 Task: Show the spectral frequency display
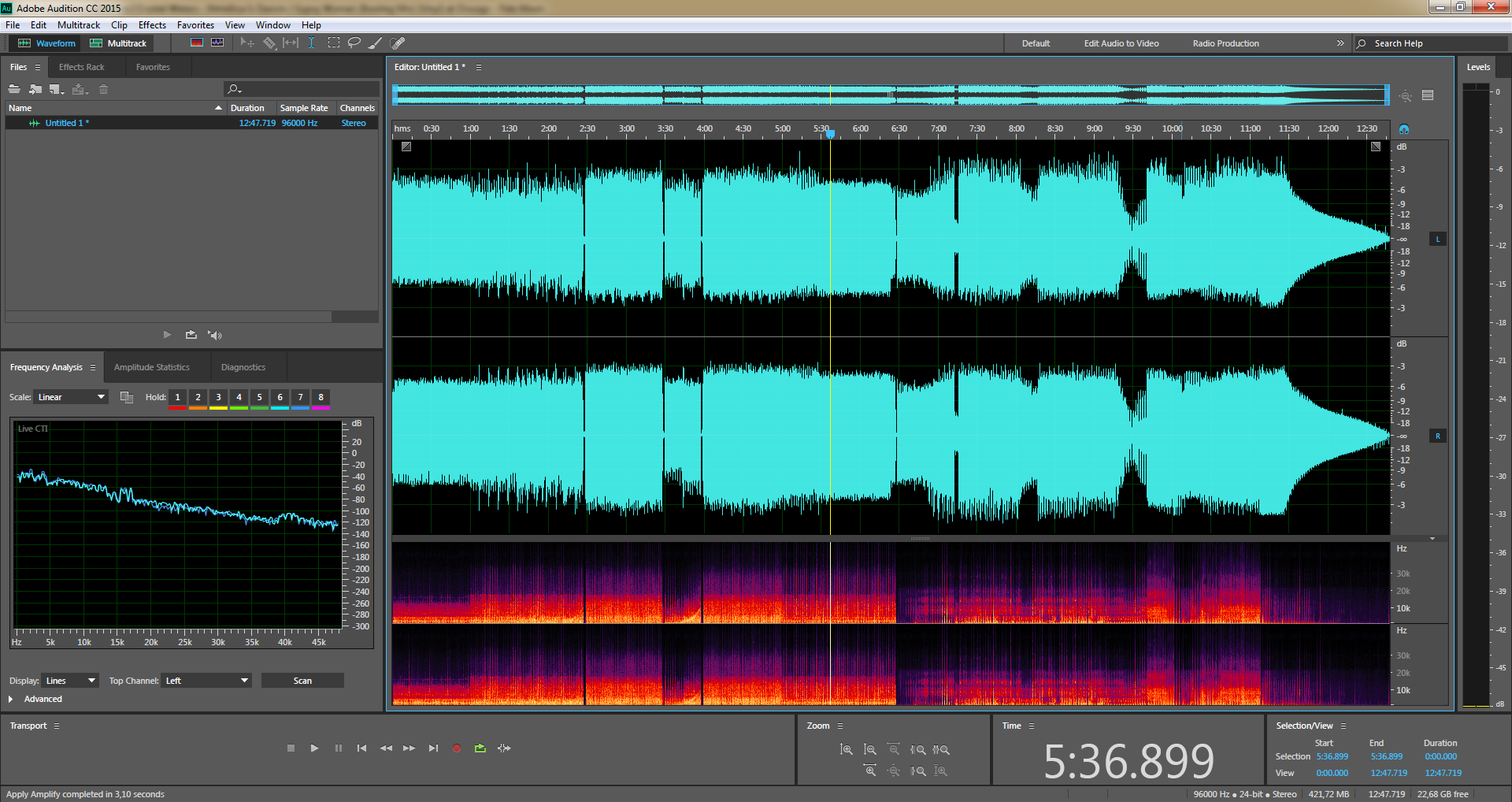pyautogui.click(x=197, y=43)
